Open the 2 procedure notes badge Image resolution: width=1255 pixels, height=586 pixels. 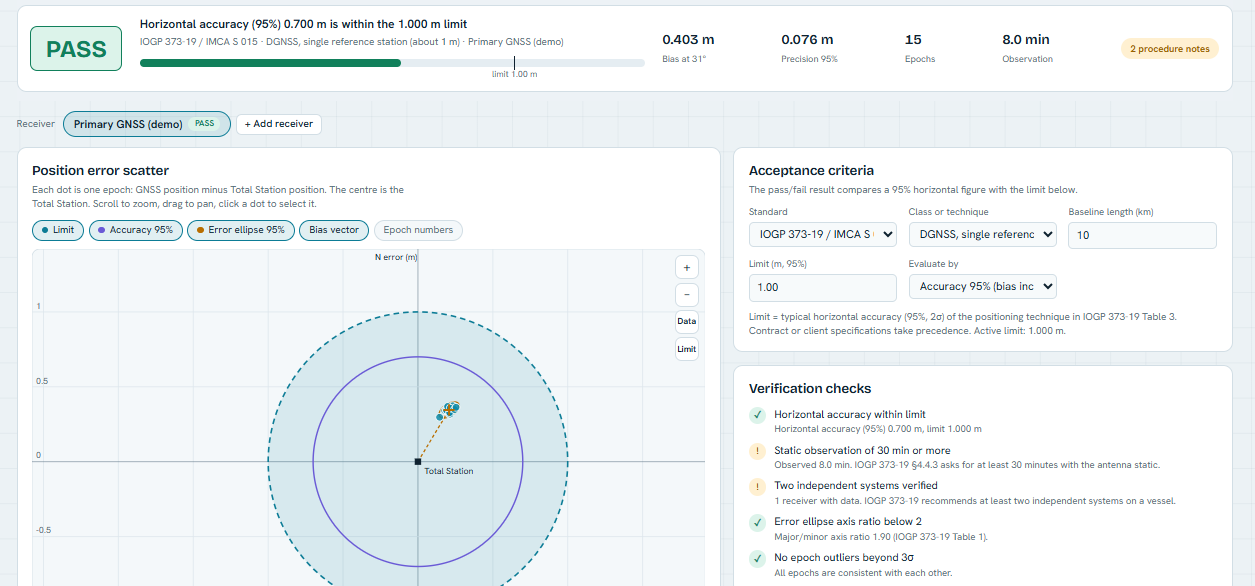[1169, 48]
